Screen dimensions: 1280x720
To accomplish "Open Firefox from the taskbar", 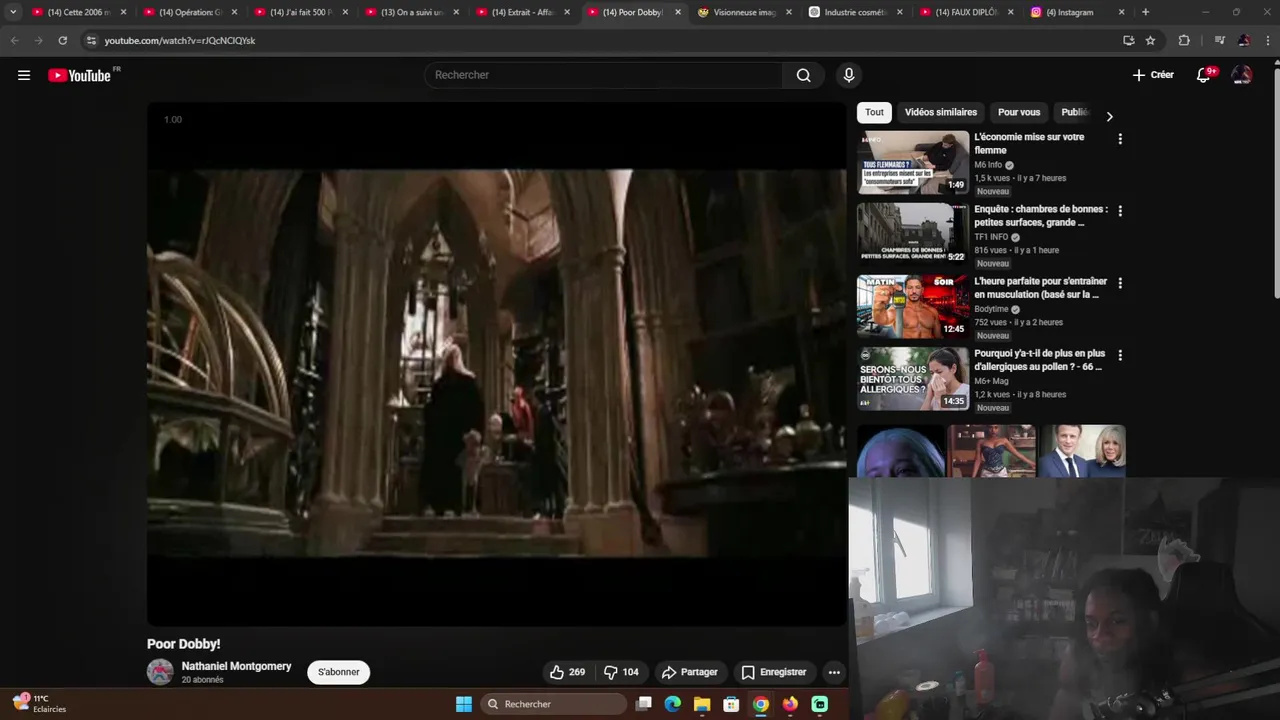I will click(790, 704).
